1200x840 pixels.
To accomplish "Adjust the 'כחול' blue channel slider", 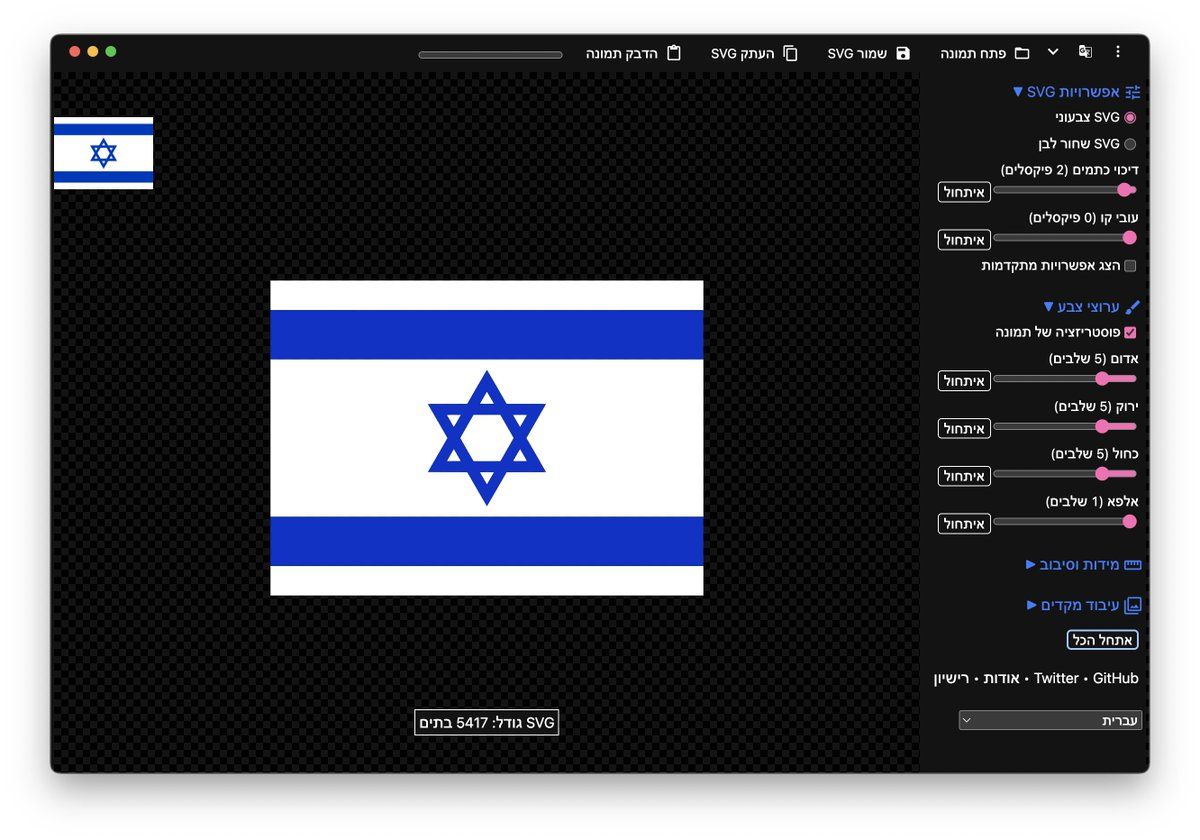I will pyautogui.click(x=1065, y=474).
